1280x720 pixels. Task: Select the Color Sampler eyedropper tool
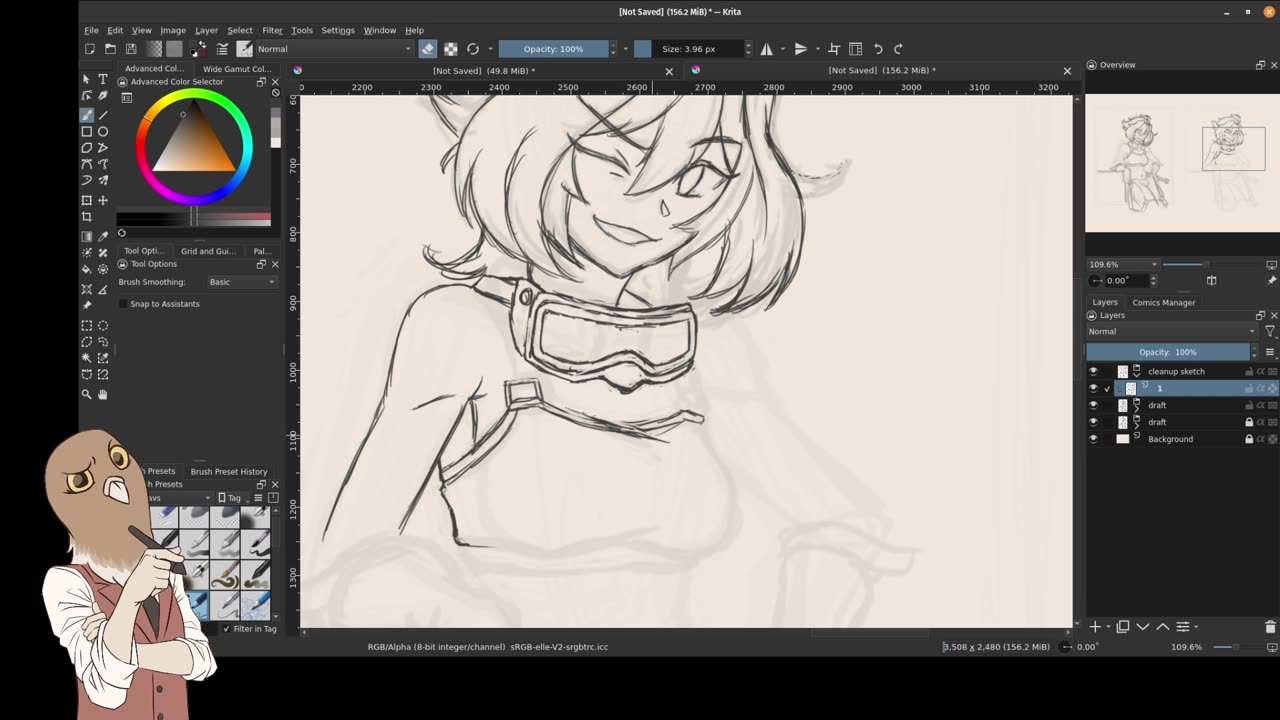[x=103, y=236]
